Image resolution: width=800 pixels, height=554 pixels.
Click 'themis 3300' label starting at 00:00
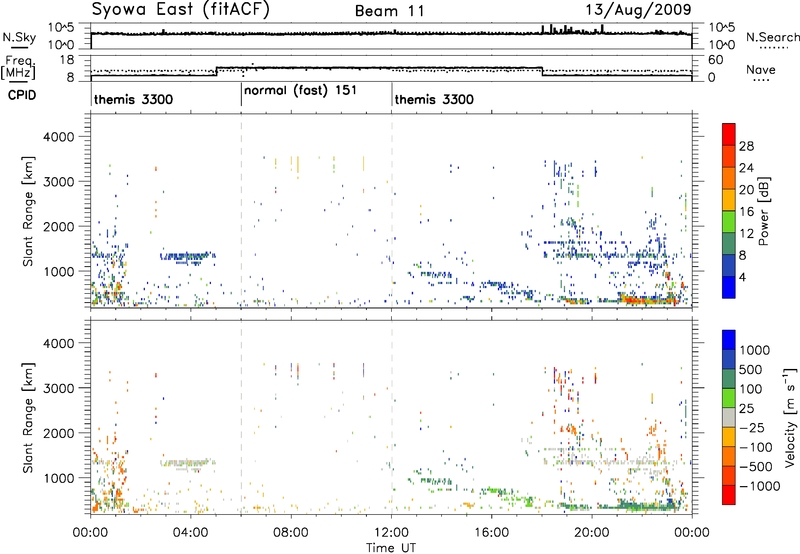[x=133, y=99]
